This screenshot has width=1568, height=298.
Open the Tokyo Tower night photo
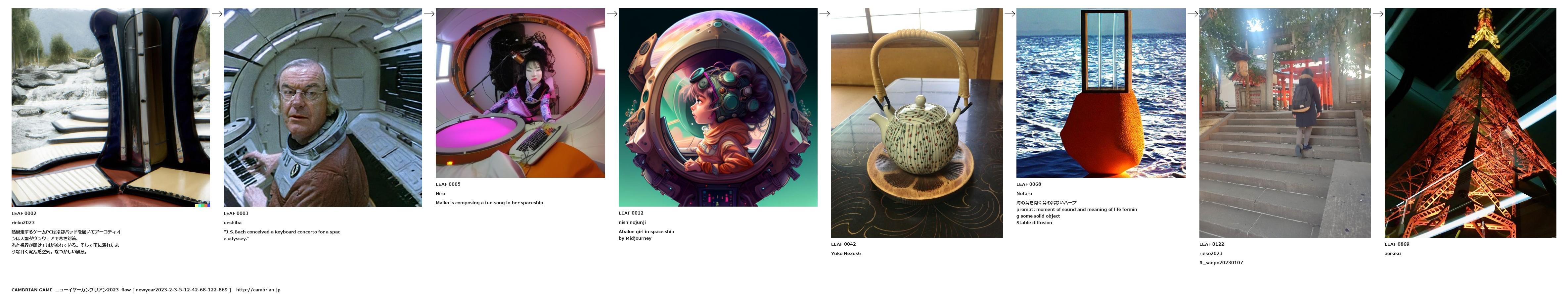click(x=1470, y=123)
